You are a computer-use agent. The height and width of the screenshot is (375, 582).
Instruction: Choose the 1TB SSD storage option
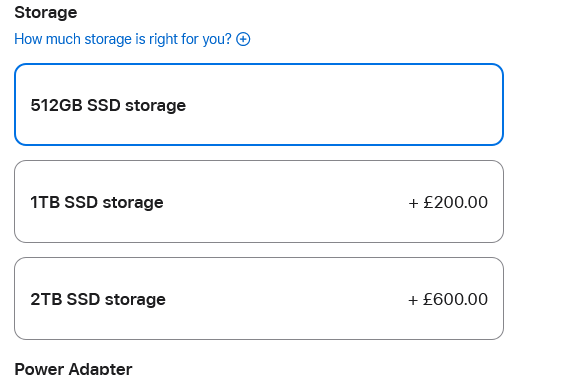pyautogui.click(x=259, y=202)
